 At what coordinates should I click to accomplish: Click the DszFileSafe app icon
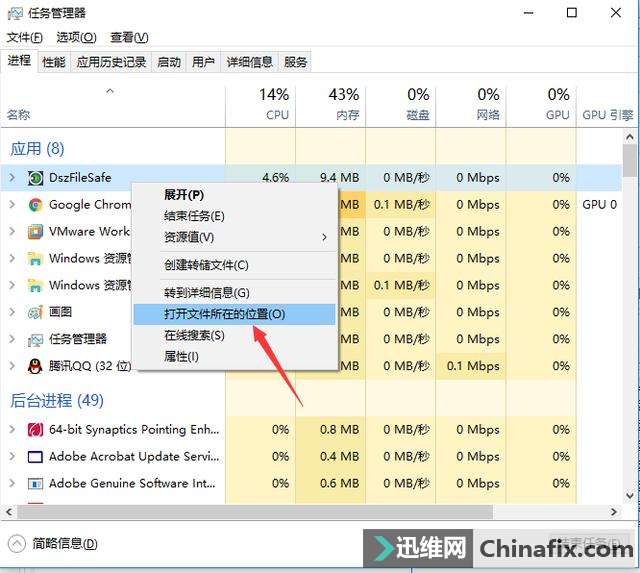coord(35,178)
